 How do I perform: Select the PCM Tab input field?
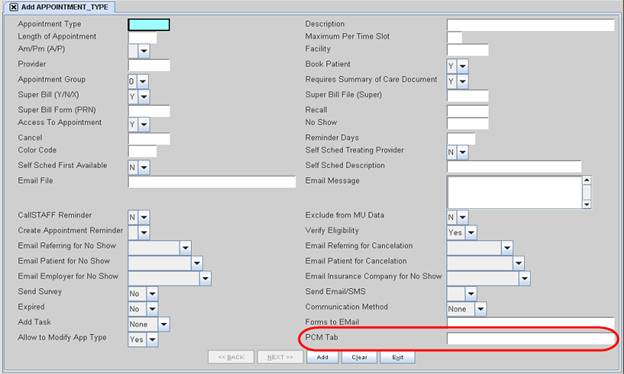(x=531, y=339)
